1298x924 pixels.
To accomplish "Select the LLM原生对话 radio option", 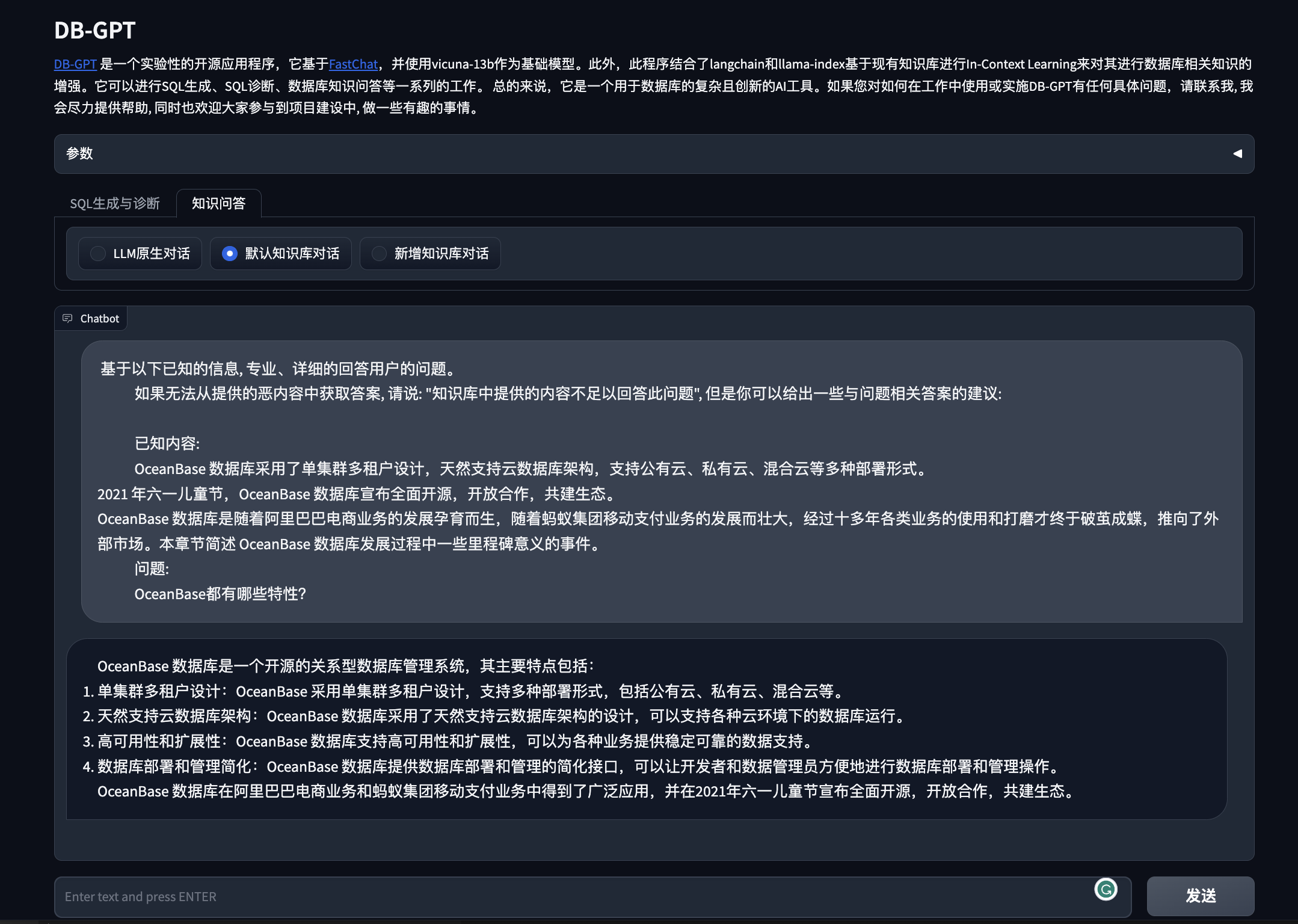I will coord(98,253).
